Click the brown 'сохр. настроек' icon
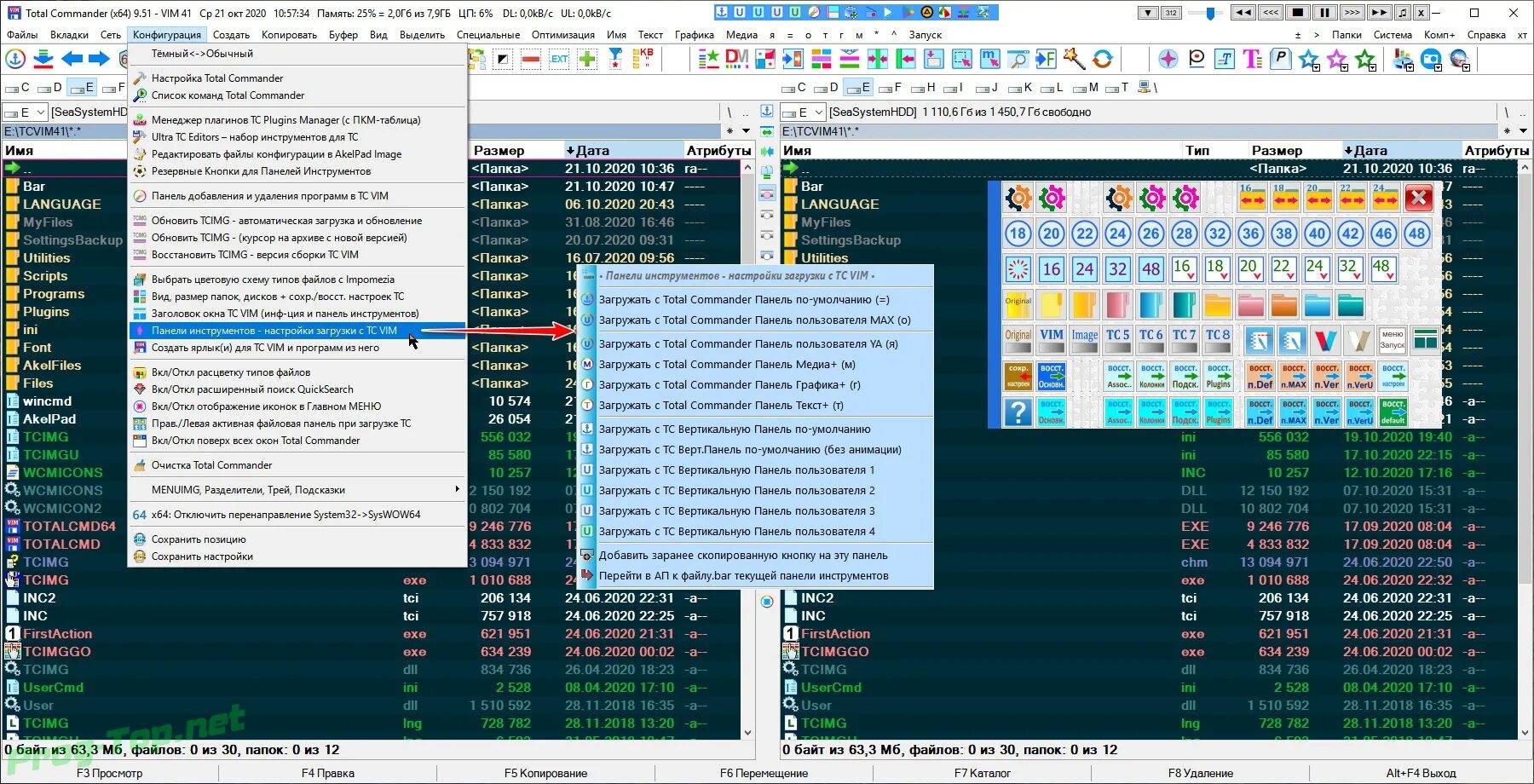 1018,376
